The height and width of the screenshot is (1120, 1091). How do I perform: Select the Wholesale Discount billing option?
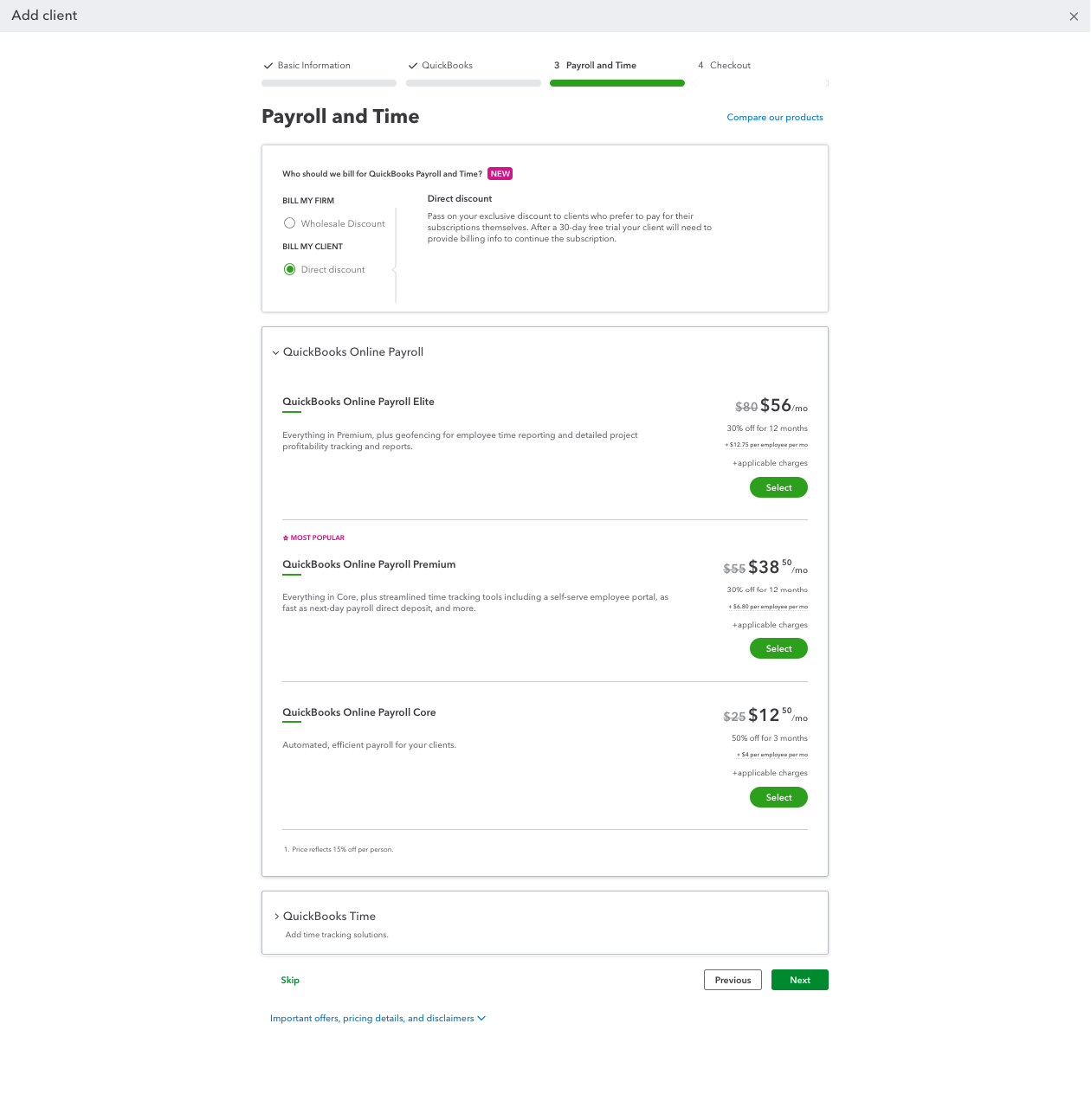289,222
